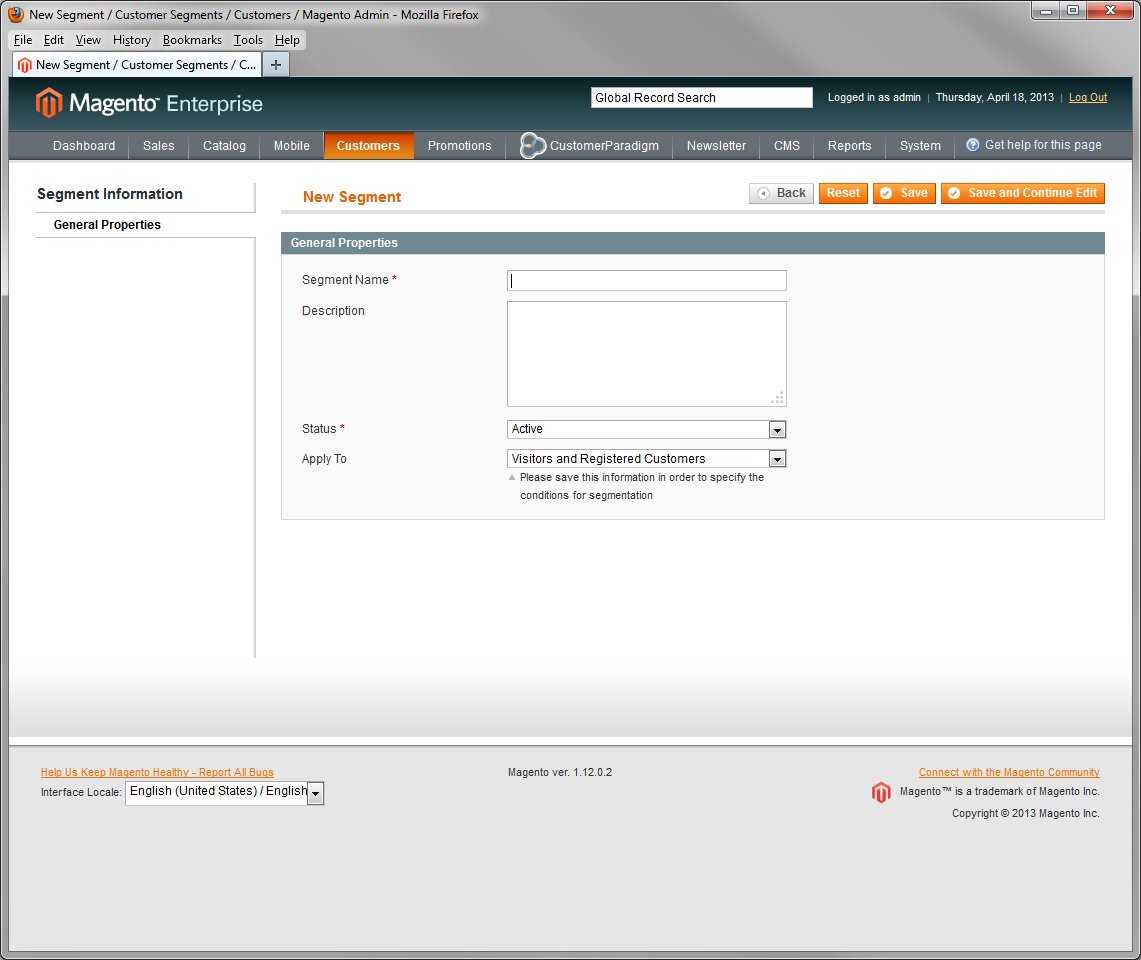This screenshot has width=1141, height=960.
Task: Open Connect with the Magento Community link
Action: [x=1009, y=772]
